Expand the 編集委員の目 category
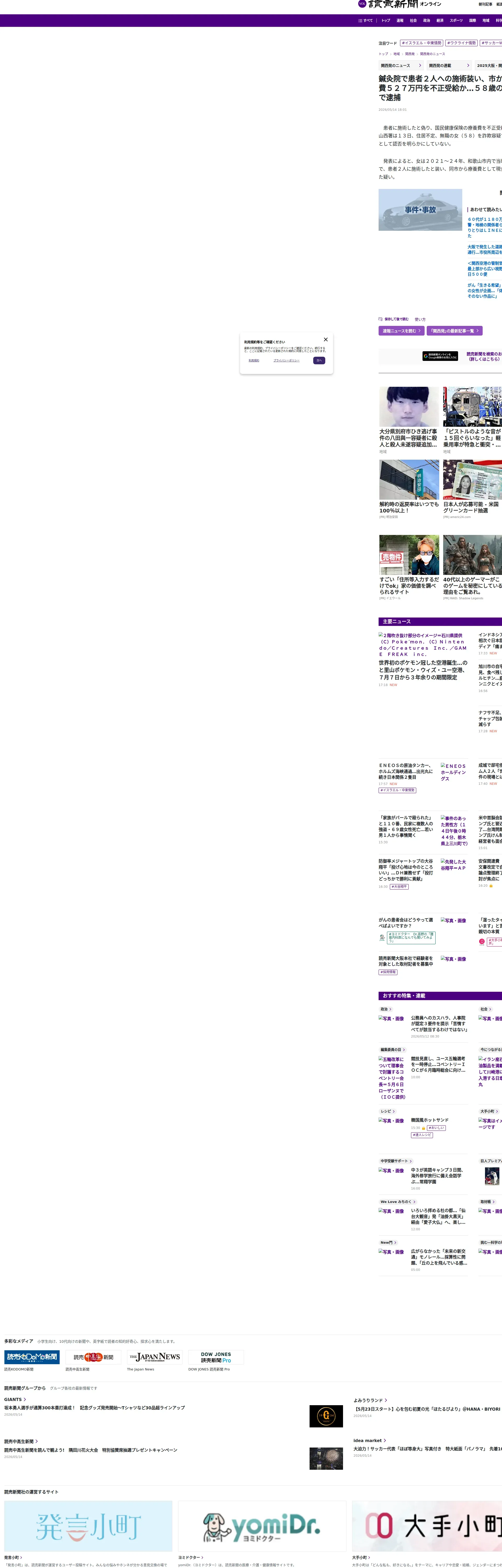 [392, 1050]
